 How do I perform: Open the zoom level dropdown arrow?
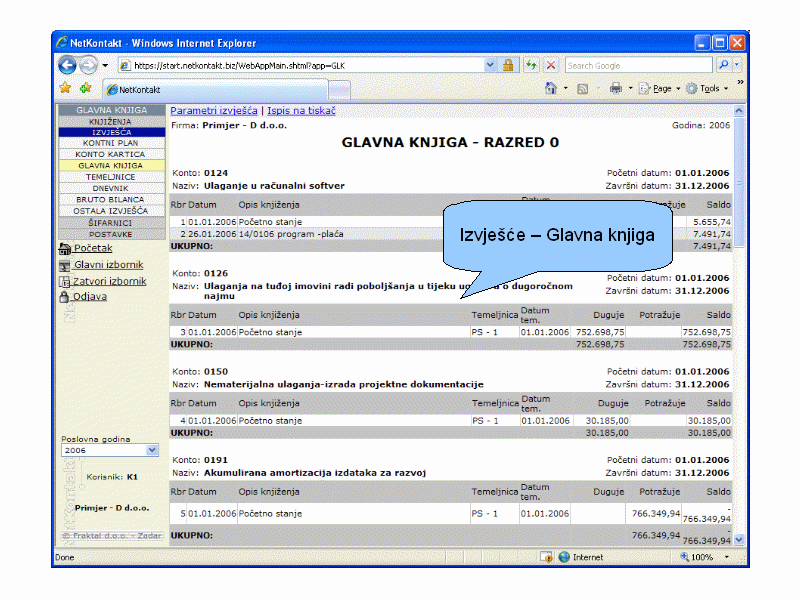click(727, 557)
